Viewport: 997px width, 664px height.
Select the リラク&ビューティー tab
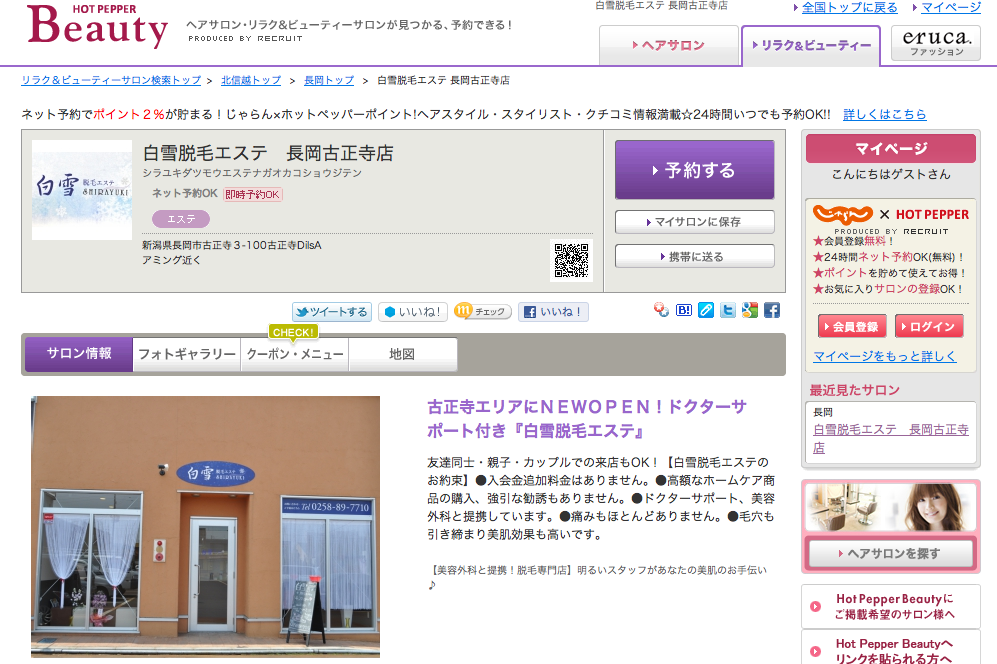click(x=811, y=45)
